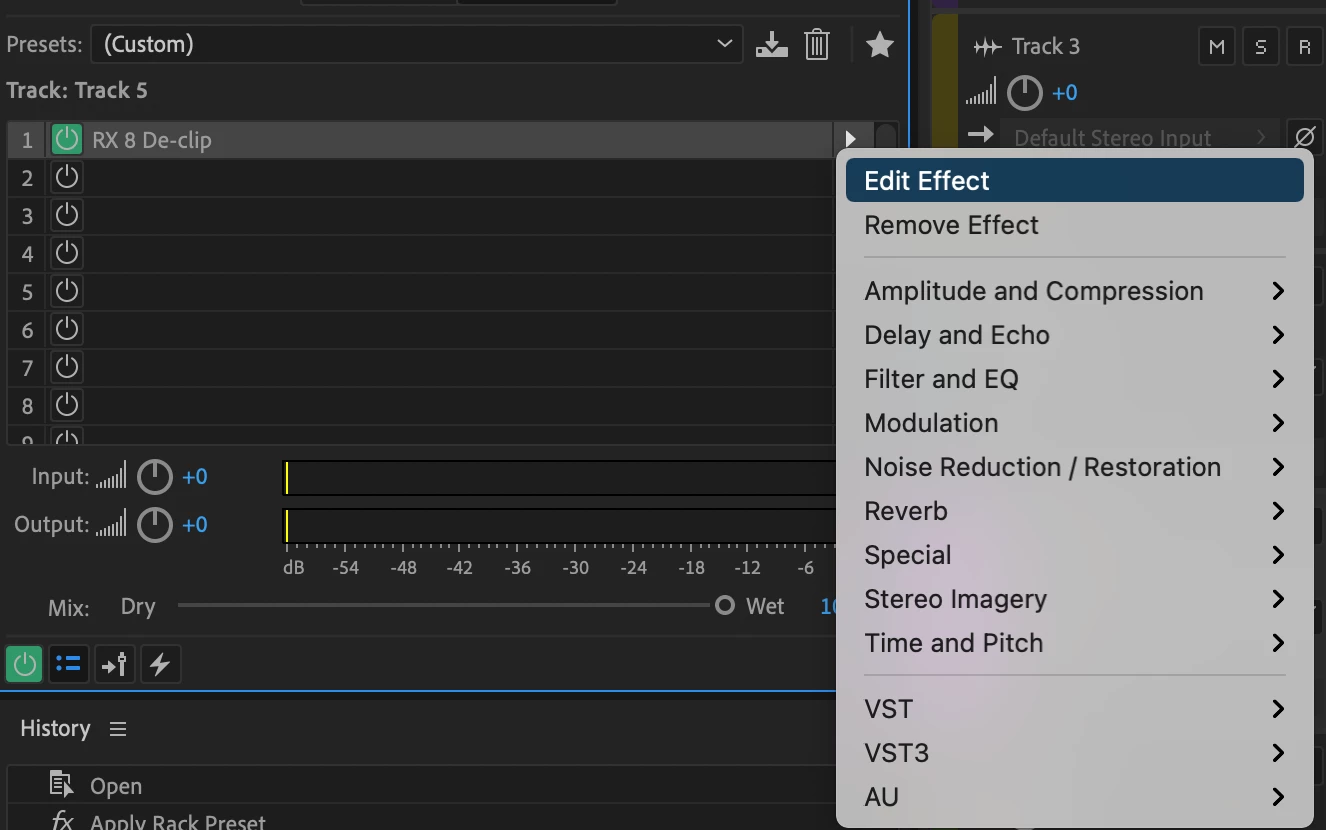Image resolution: width=1326 pixels, height=830 pixels.
Task: Adjust Track 3 volume knob
Action: click(1024, 93)
